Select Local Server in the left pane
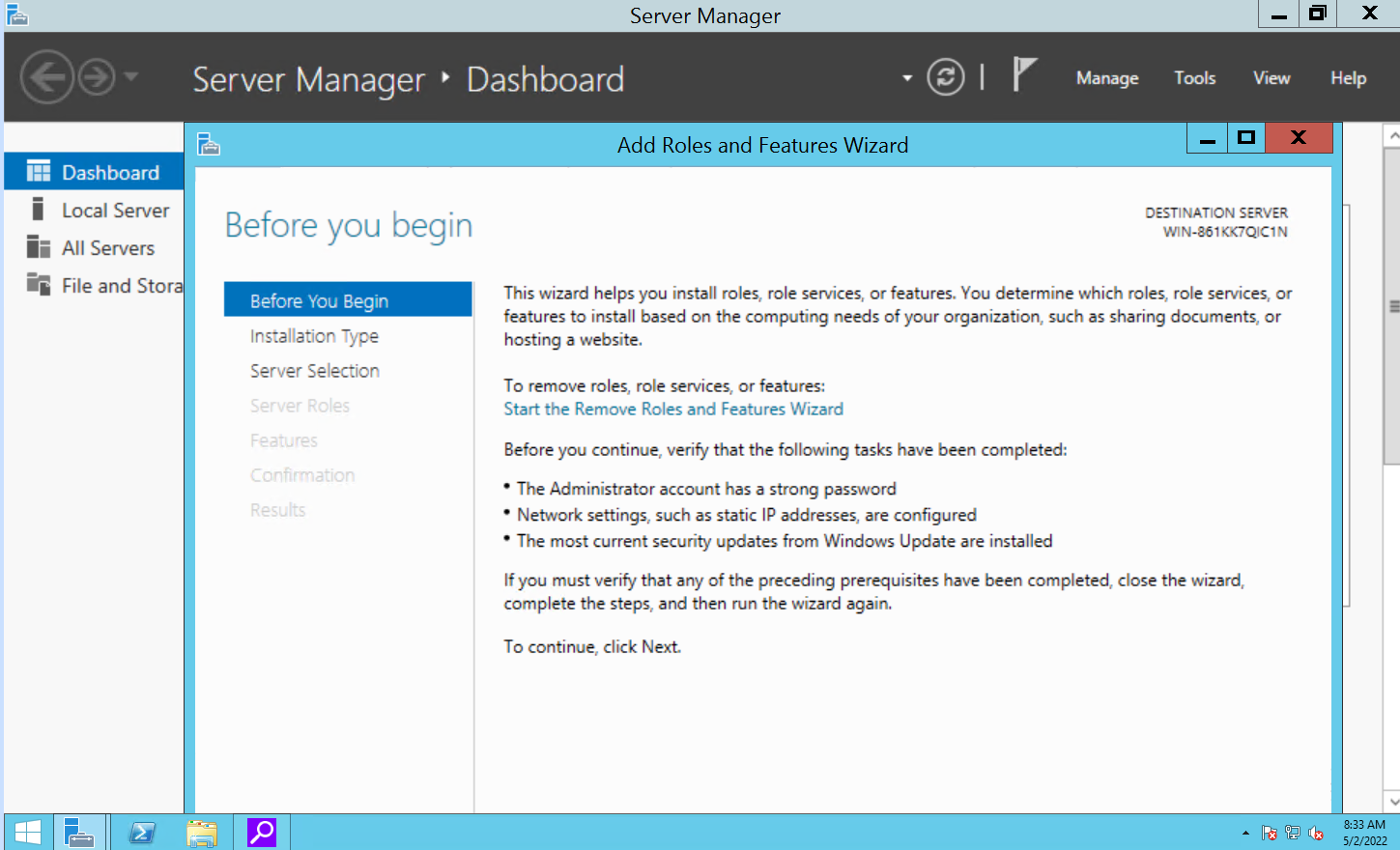The image size is (1400, 850). pyautogui.click(x=94, y=210)
